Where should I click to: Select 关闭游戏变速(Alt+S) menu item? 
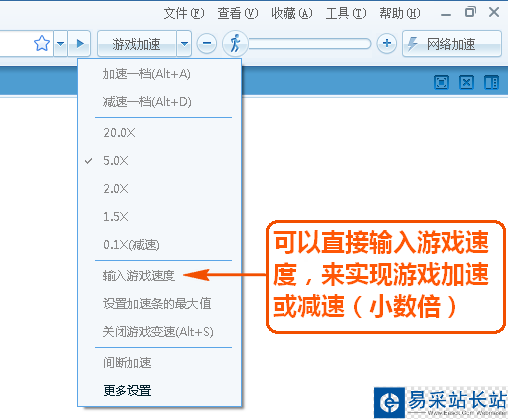[x=160, y=332]
